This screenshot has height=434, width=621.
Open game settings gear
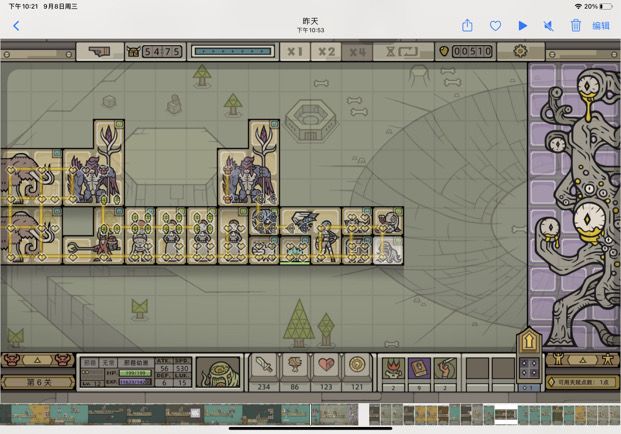click(520, 51)
